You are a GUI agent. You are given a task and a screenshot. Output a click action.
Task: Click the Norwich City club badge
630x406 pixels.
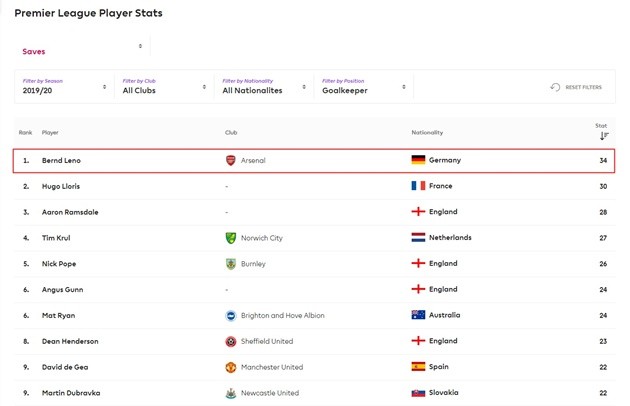coord(232,238)
